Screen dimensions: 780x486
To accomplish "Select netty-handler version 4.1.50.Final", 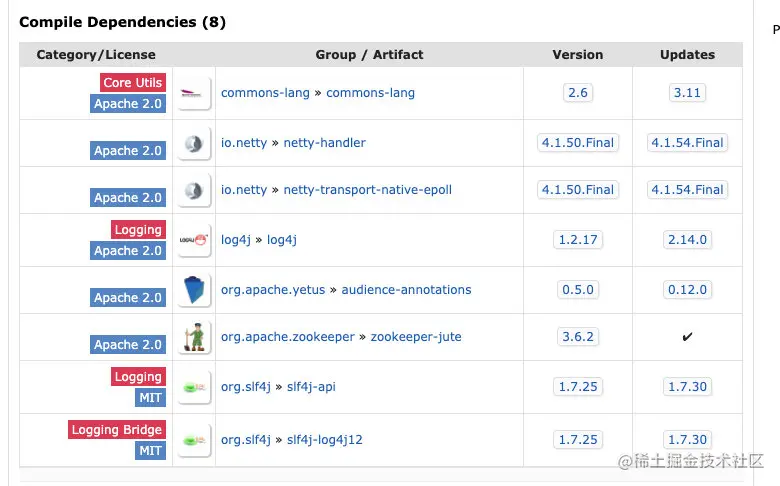I will click(578, 143).
